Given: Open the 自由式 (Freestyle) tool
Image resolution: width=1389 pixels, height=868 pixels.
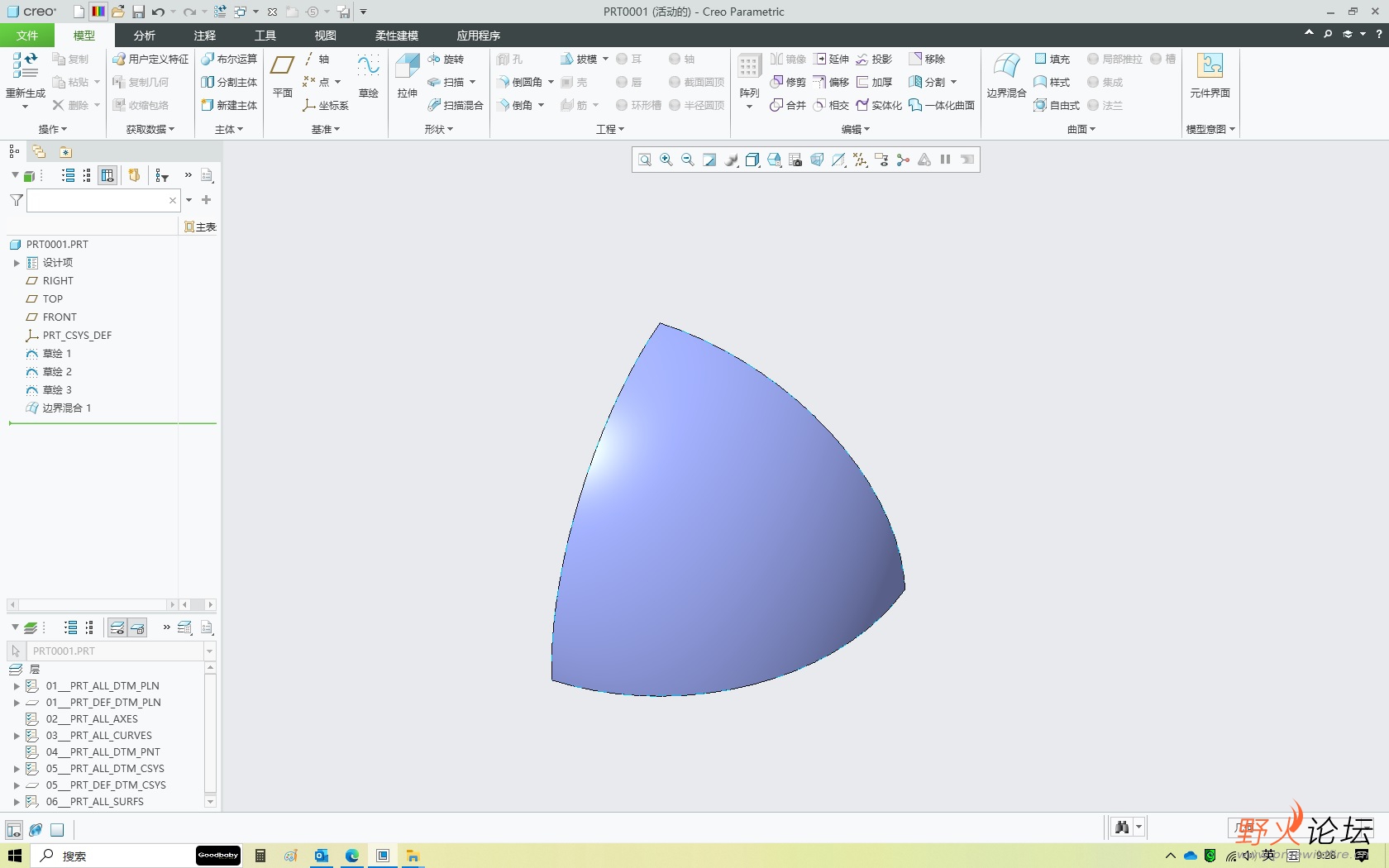Looking at the screenshot, I should pos(1057,106).
